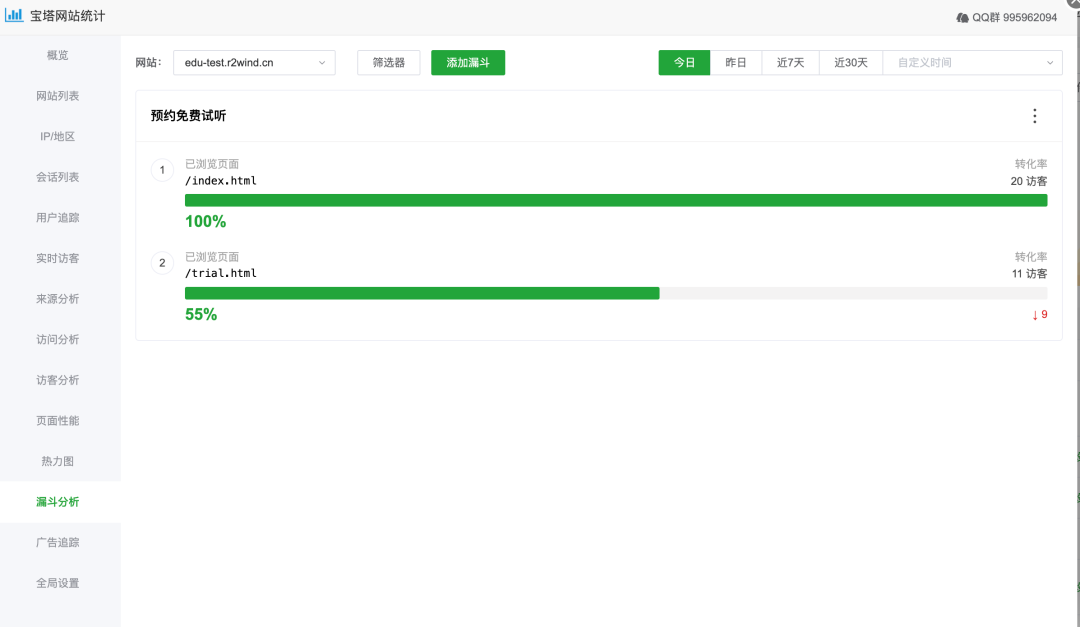The height and width of the screenshot is (627, 1080).
Task: Open the funnel card three-dot menu
Action: [x=1035, y=116]
